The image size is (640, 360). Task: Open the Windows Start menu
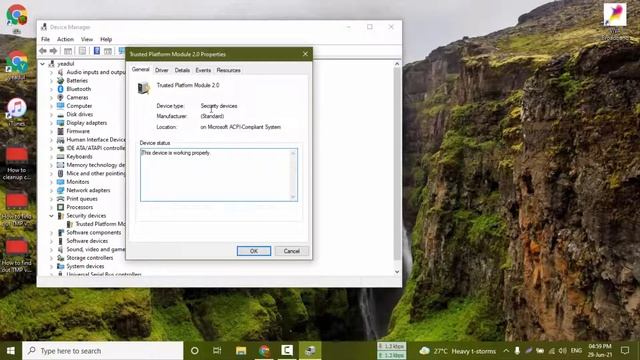(11, 351)
